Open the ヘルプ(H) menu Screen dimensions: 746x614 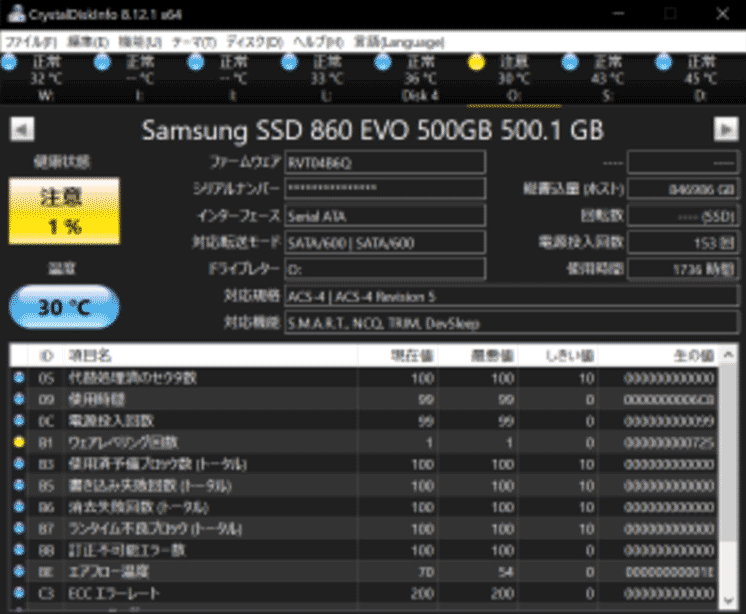coord(318,42)
